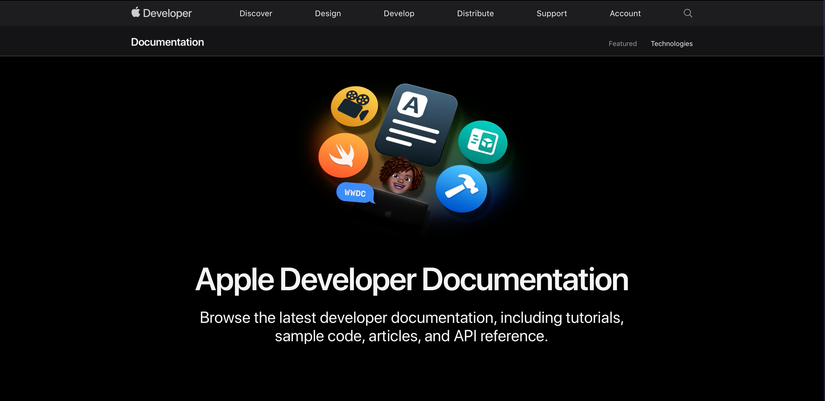Open the Discover menu
The image size is (825, 401).
coord(256,14)
